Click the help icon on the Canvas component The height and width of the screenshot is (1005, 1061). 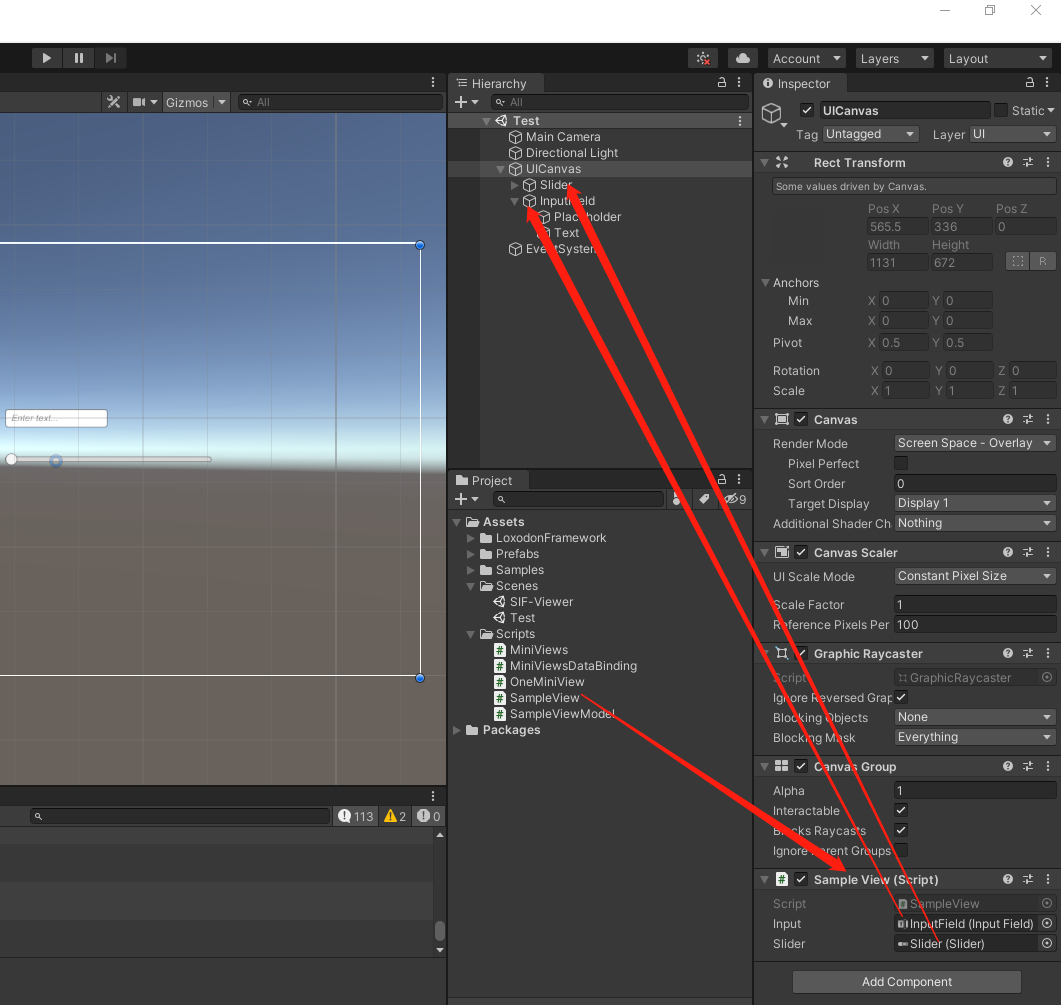point(1007,419)
